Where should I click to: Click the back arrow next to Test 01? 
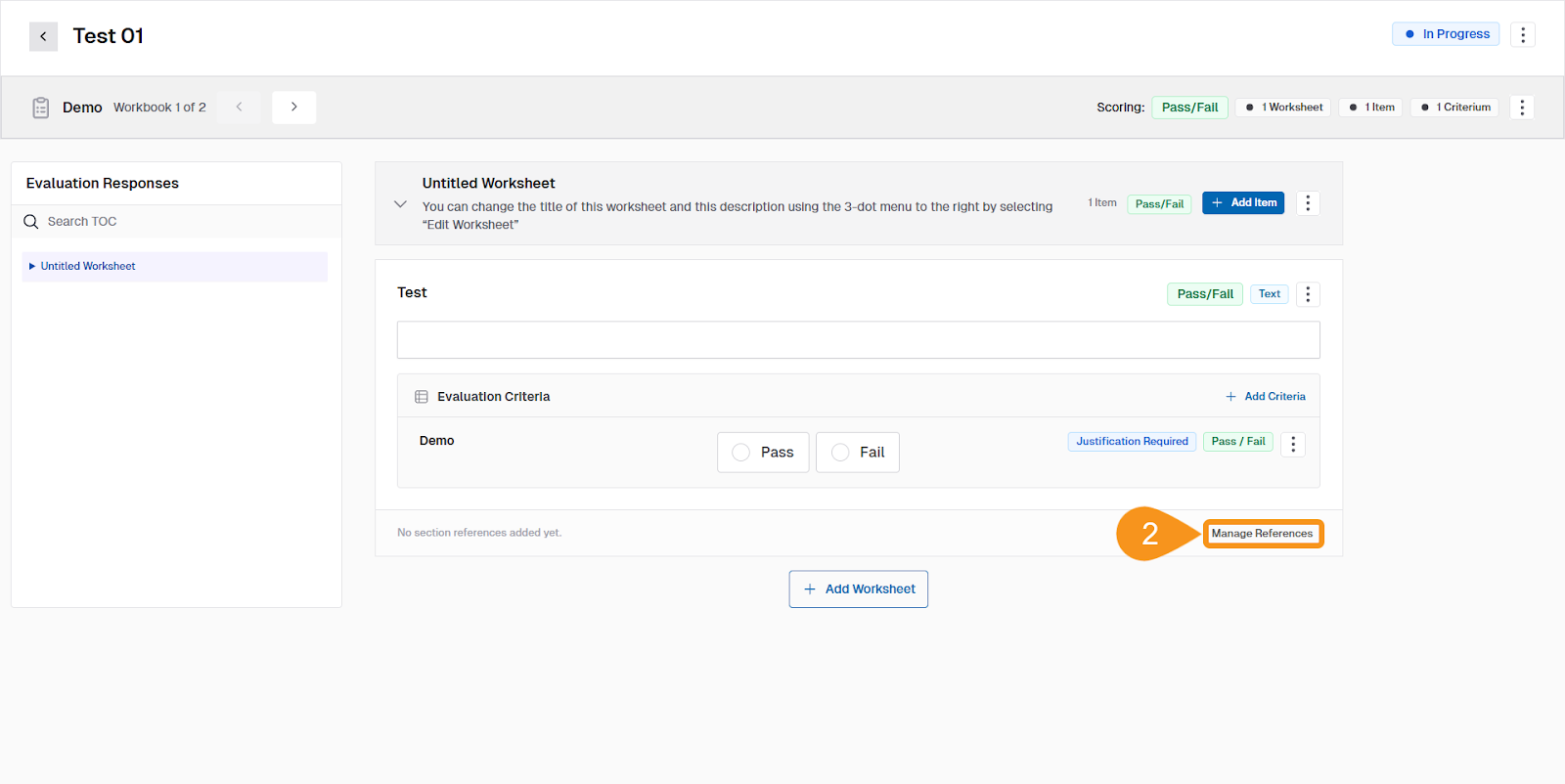click(x=43, y=36)
